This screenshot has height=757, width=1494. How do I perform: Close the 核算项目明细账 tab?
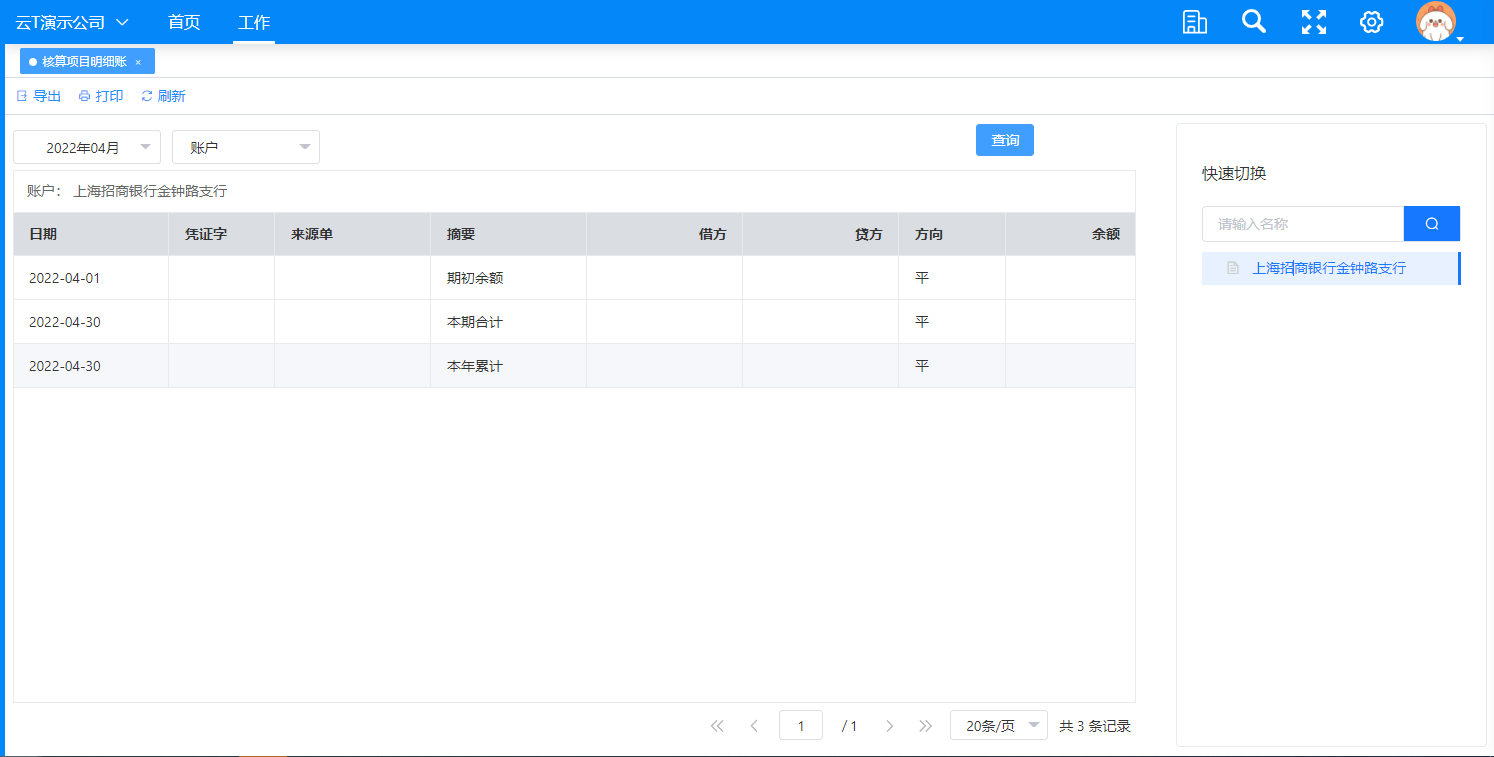coord(138,62)
